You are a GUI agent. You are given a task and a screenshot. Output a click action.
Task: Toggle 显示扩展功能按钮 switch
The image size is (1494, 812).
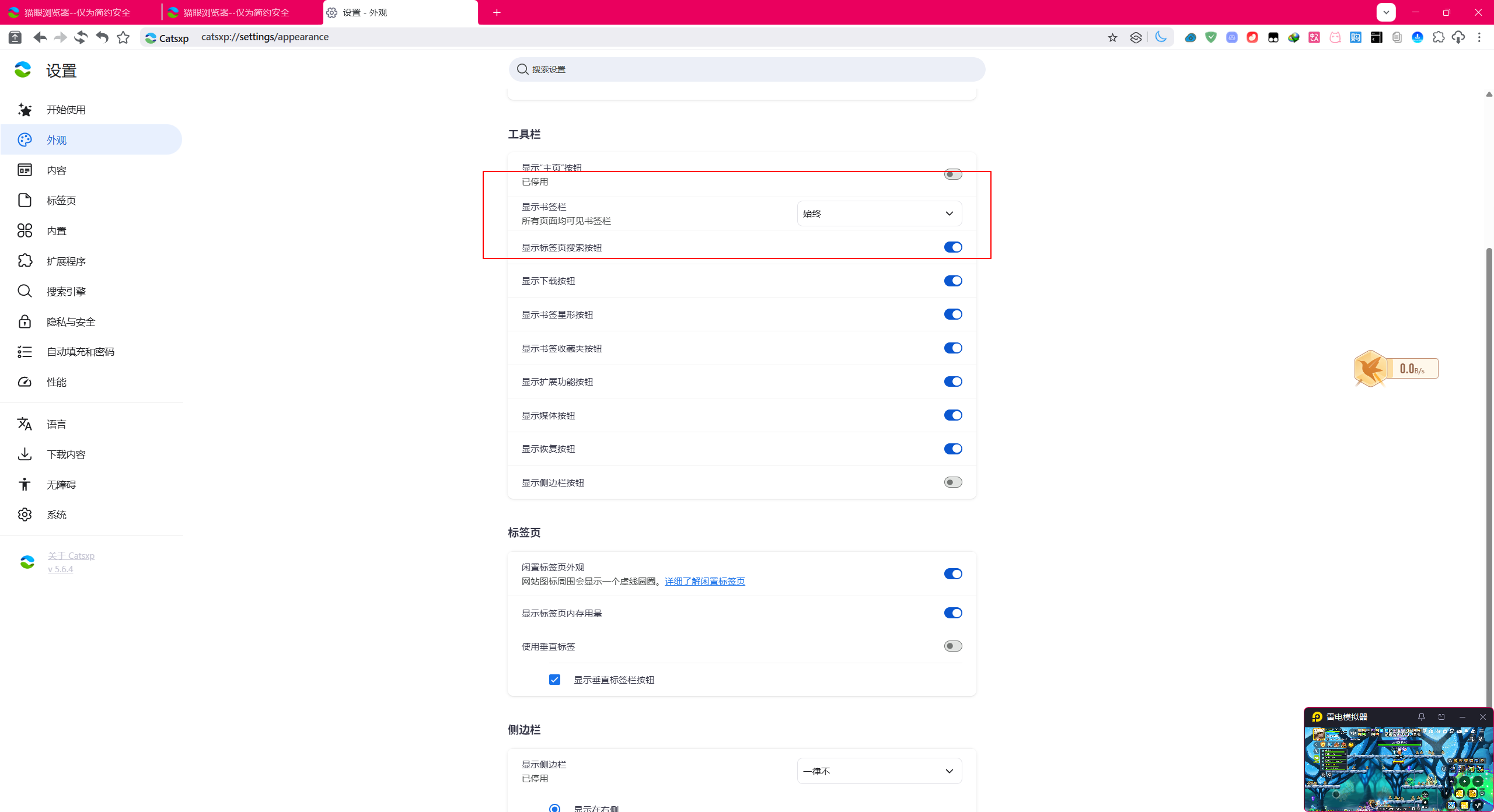[952, 381]
